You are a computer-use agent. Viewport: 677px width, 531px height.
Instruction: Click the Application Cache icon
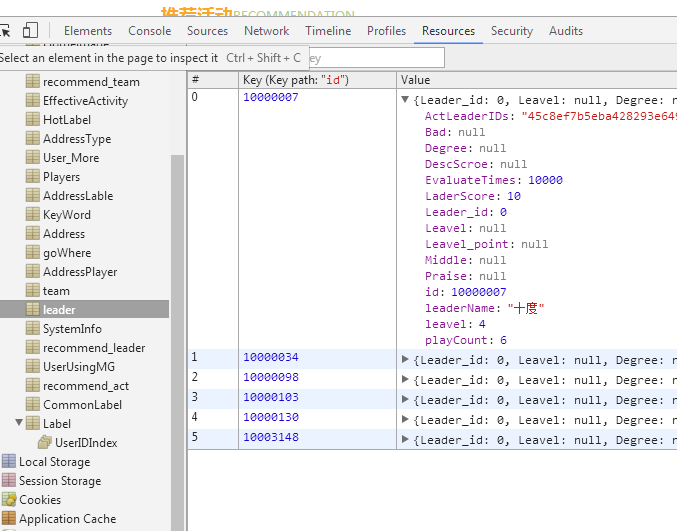coord(9,518)
